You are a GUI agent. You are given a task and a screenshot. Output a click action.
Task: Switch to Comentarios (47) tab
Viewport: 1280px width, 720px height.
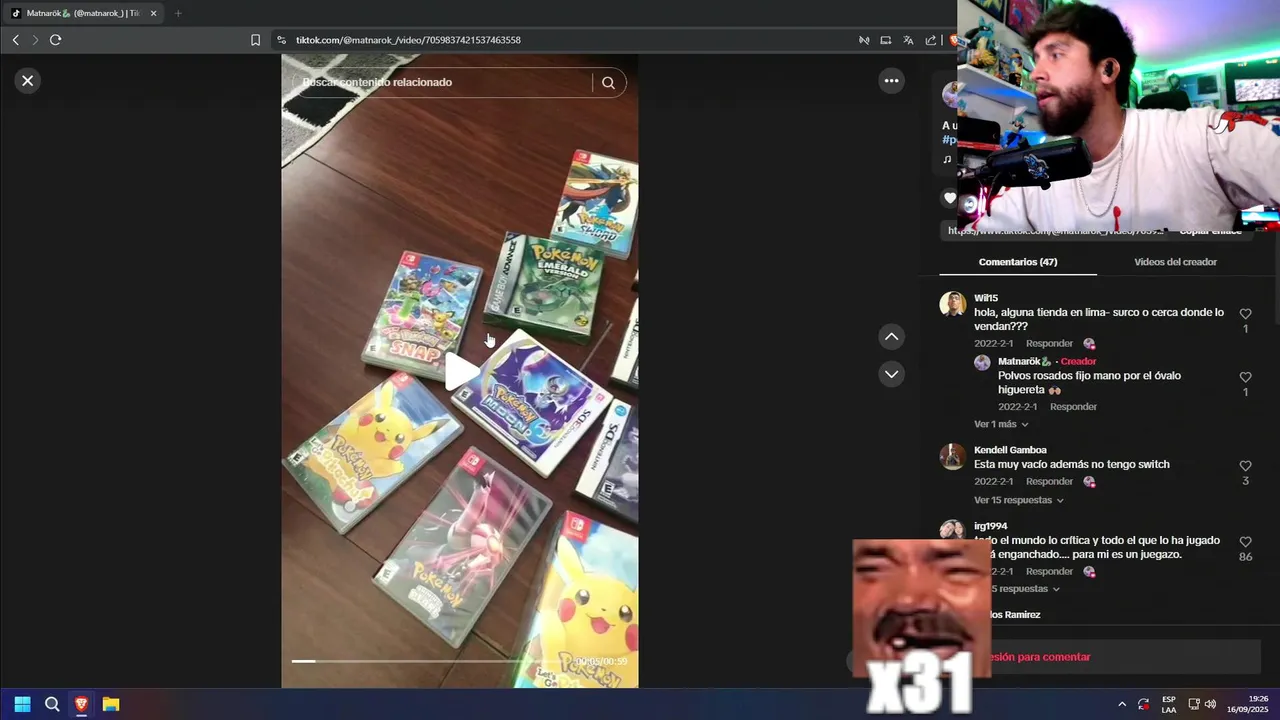click(x=1018, y=262)
